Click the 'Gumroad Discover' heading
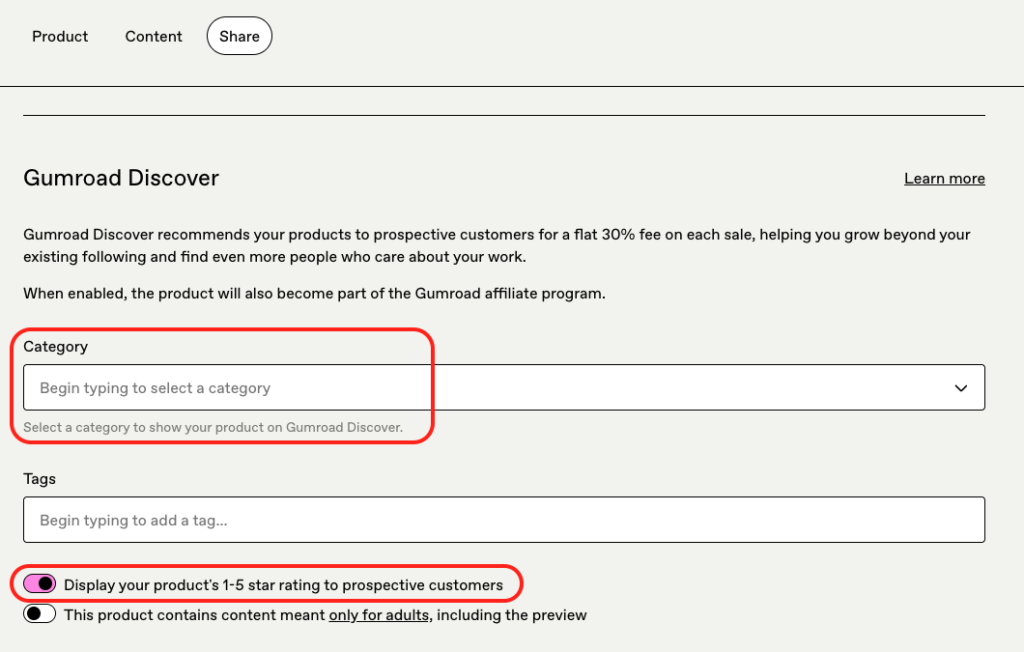Screen dimensions: 1024x652 (121, 178)
